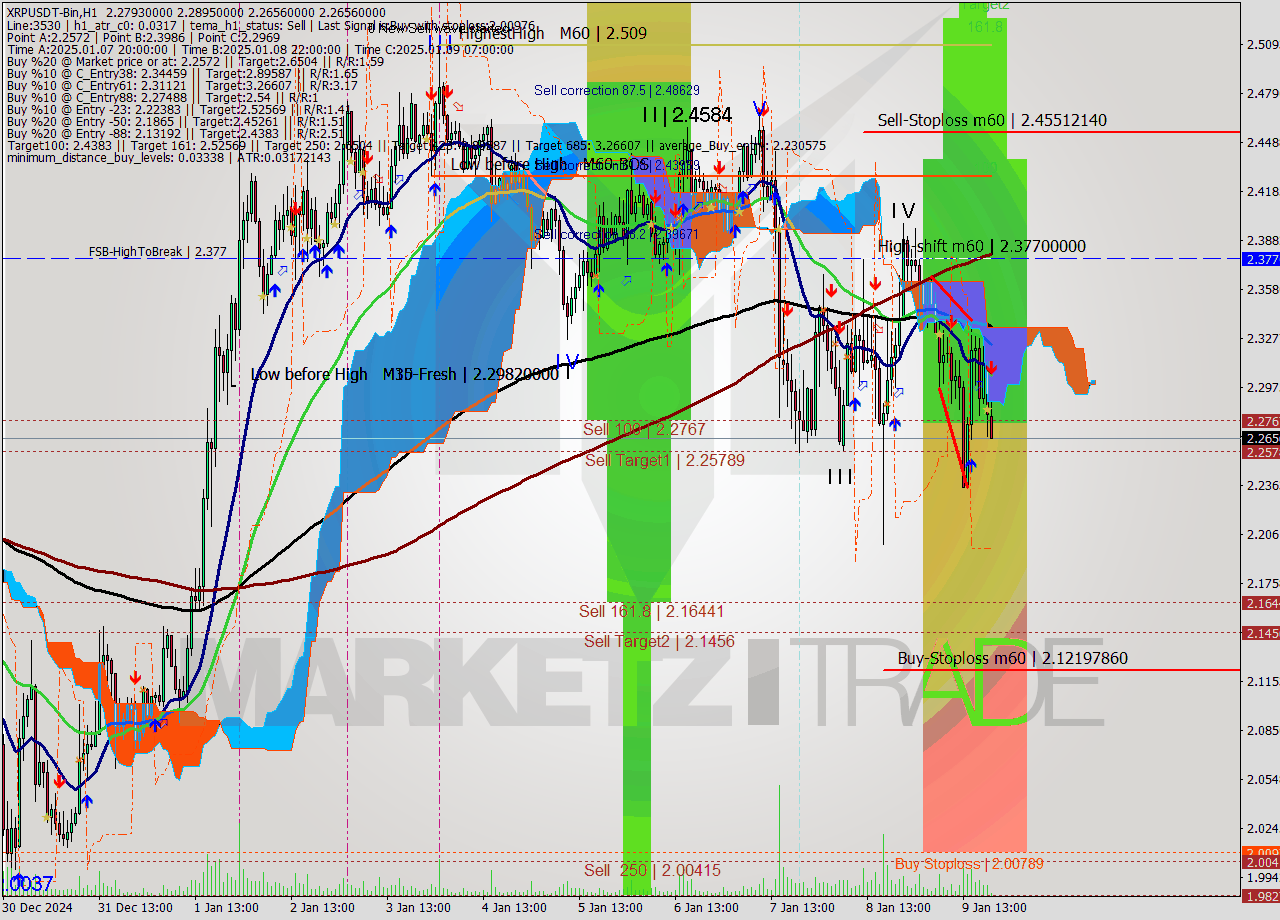This screenshot has width=1280, height=920.
Task: Click the 2.145 price axis tag
Action: click(1260, 633)
